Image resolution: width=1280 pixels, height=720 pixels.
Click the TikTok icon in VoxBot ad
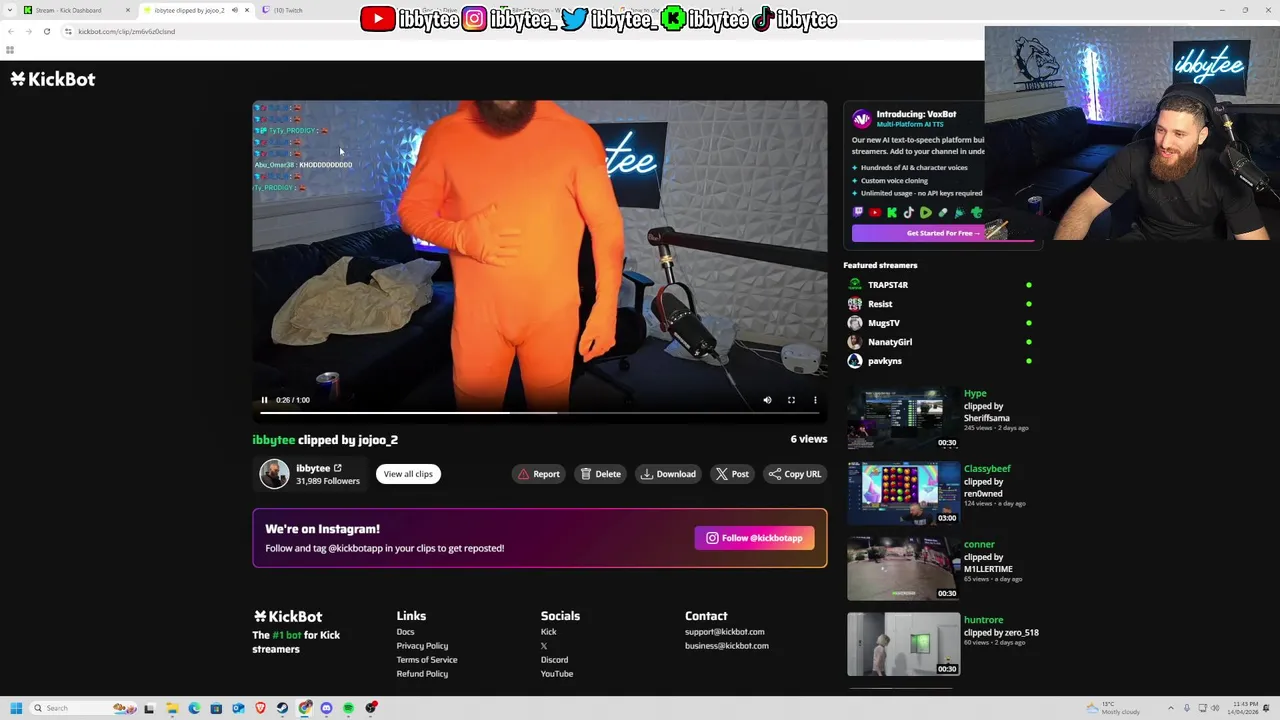pyautogui.click(x=908, y=213)
